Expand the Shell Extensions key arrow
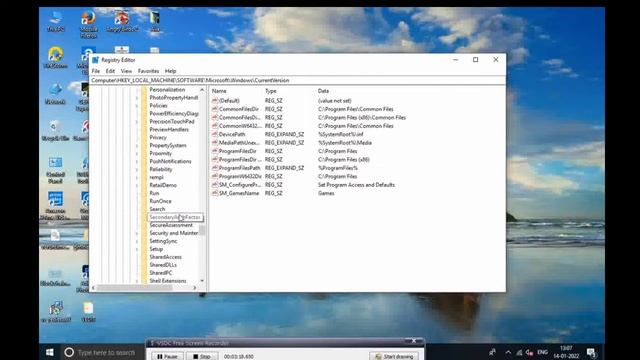This screenshot has width=640, height=360. click(137, 281)
